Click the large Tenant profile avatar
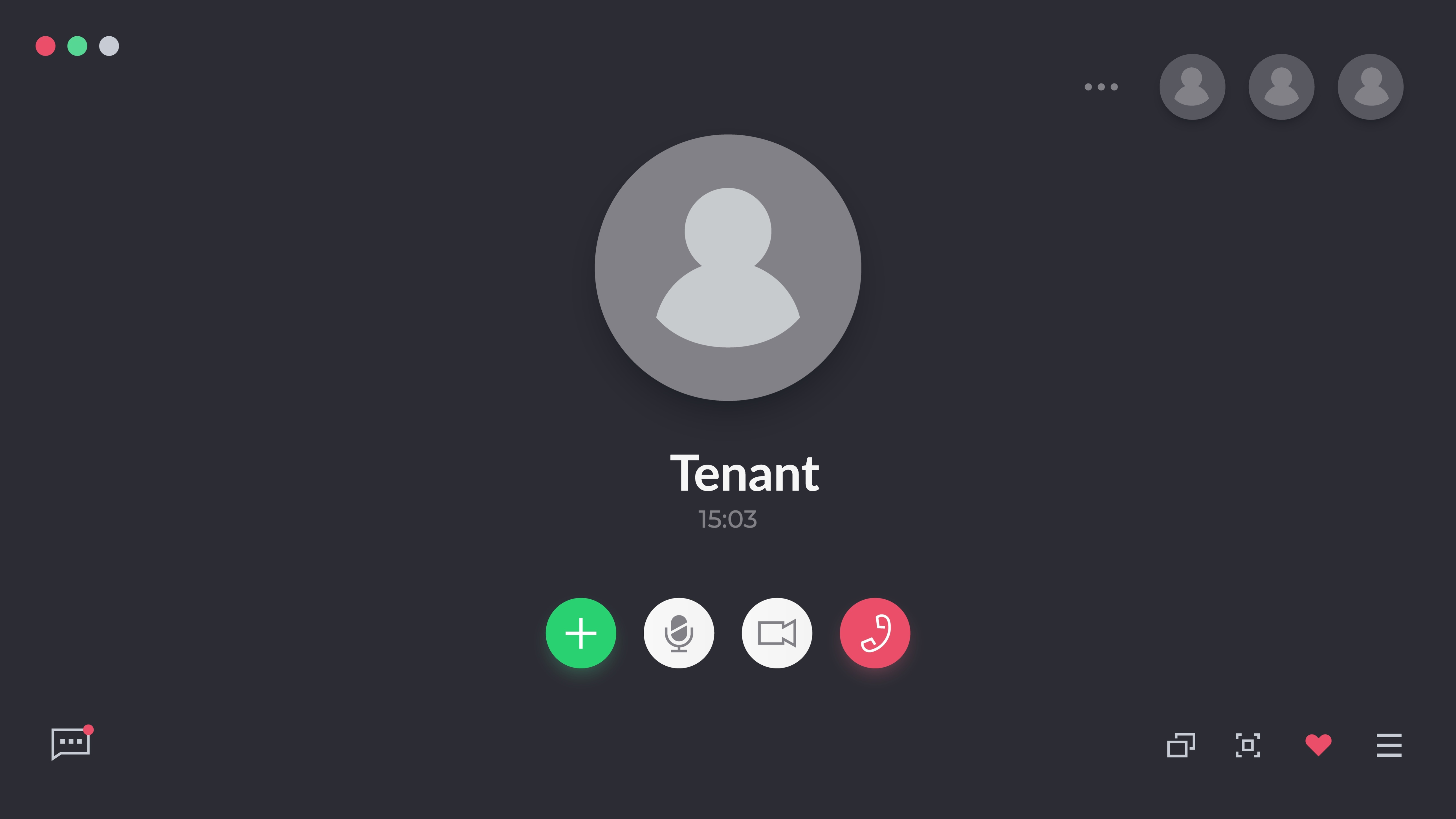The image size is (1456, 819). point(728,268)
